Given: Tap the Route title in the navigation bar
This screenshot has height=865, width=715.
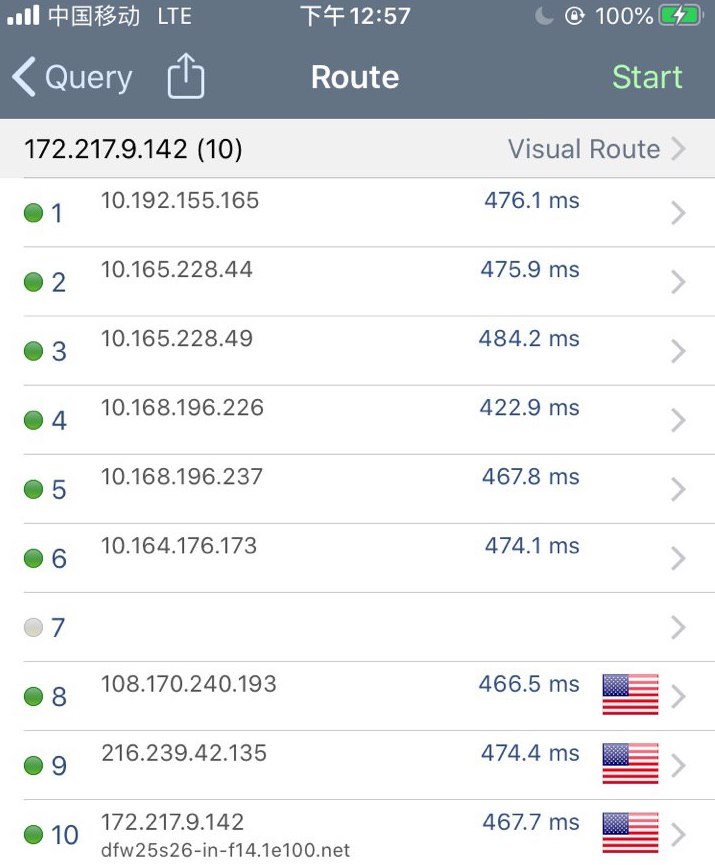Looking at the screenshot, I should pyautogui.click(x=355, y=77).
